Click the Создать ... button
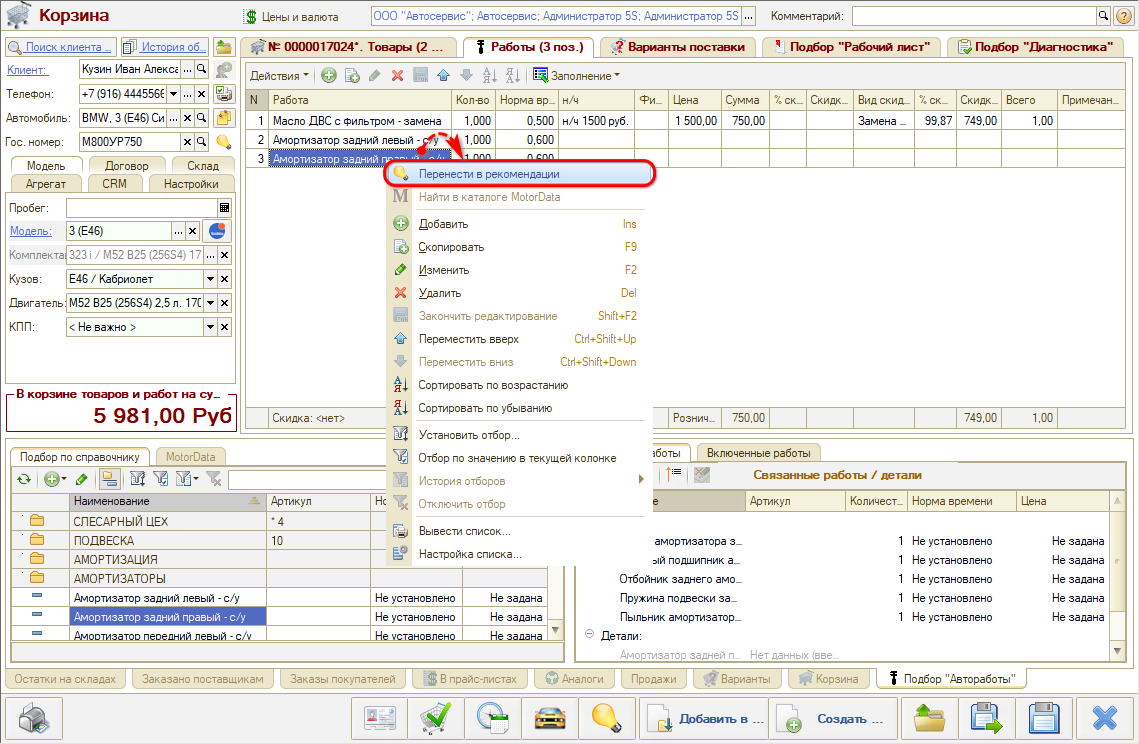The image size is (1139, 744). (833, 719)
